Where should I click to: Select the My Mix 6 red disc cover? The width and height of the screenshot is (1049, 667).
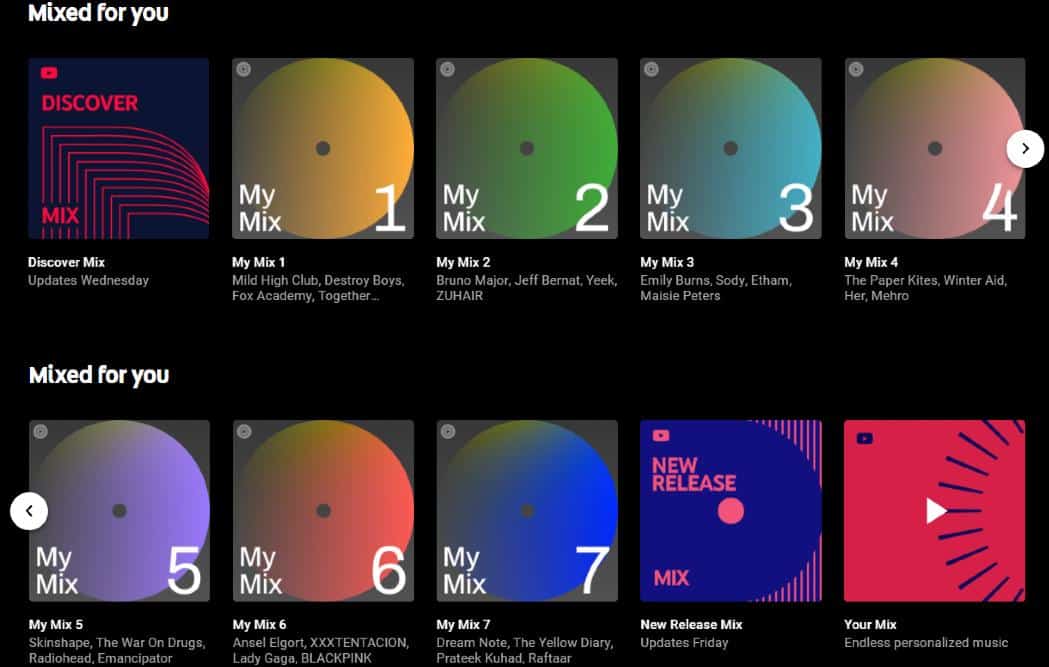coord(323,511)
